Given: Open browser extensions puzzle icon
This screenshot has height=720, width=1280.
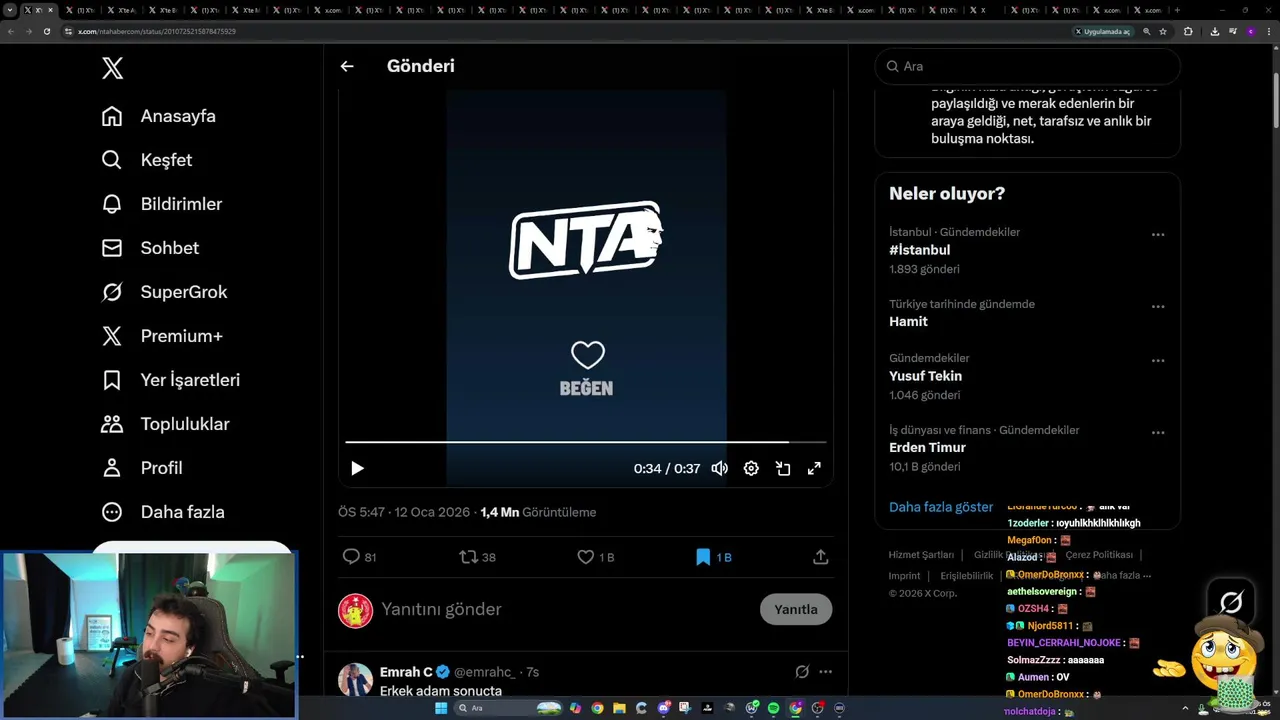Looking at the screenshot, I should [x=1188, y=31].
